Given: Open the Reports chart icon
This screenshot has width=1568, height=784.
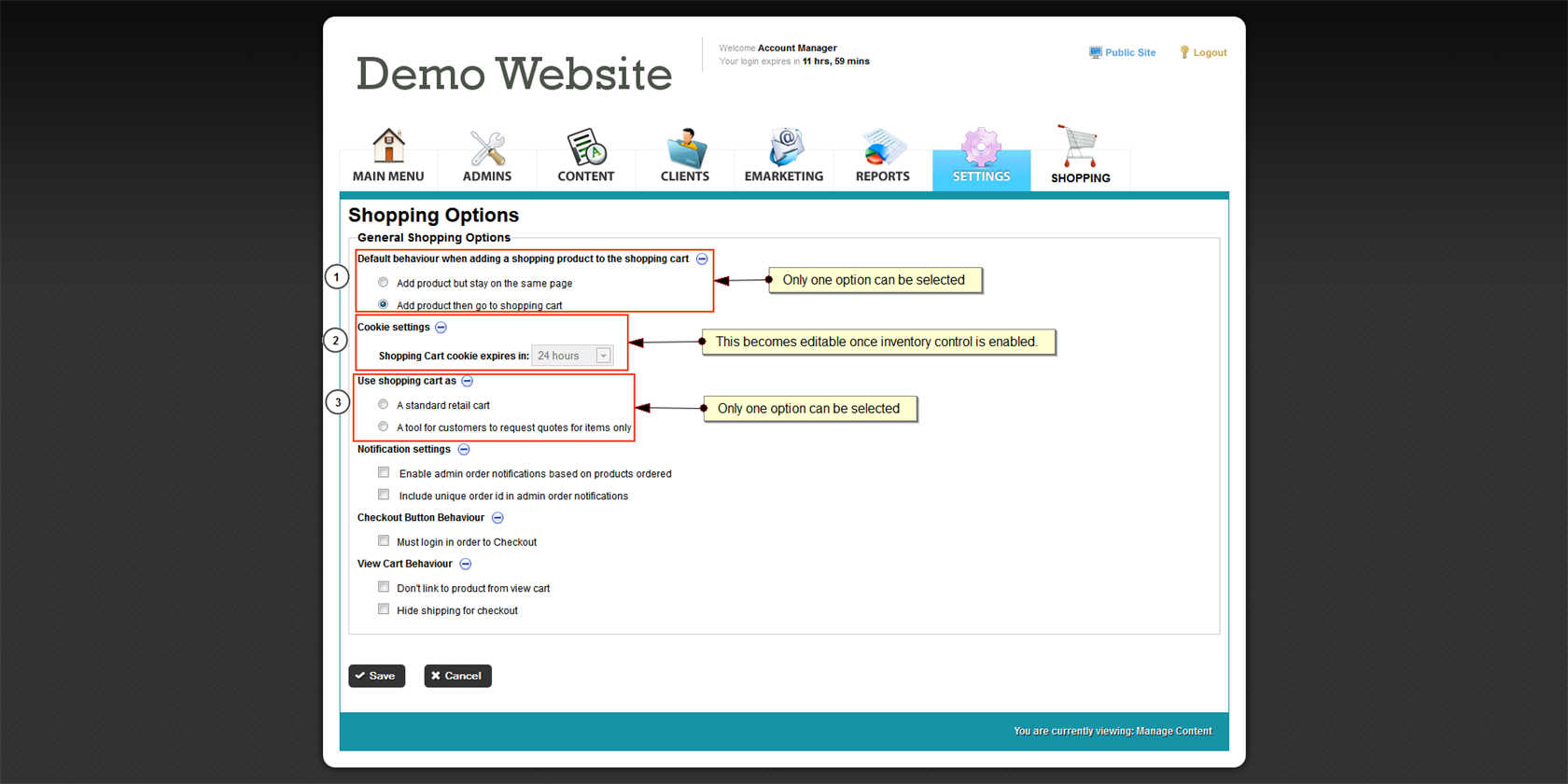Looking at the screenshot, I should click(882, 147).
